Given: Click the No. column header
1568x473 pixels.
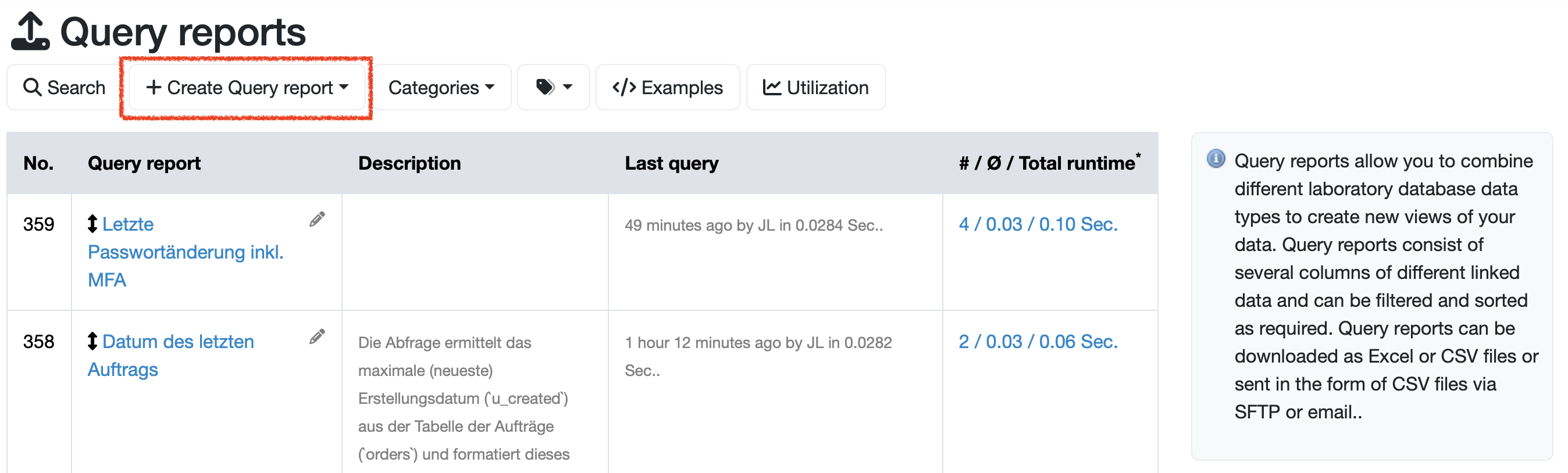Looking at the screenshot, I should [38, 163].
